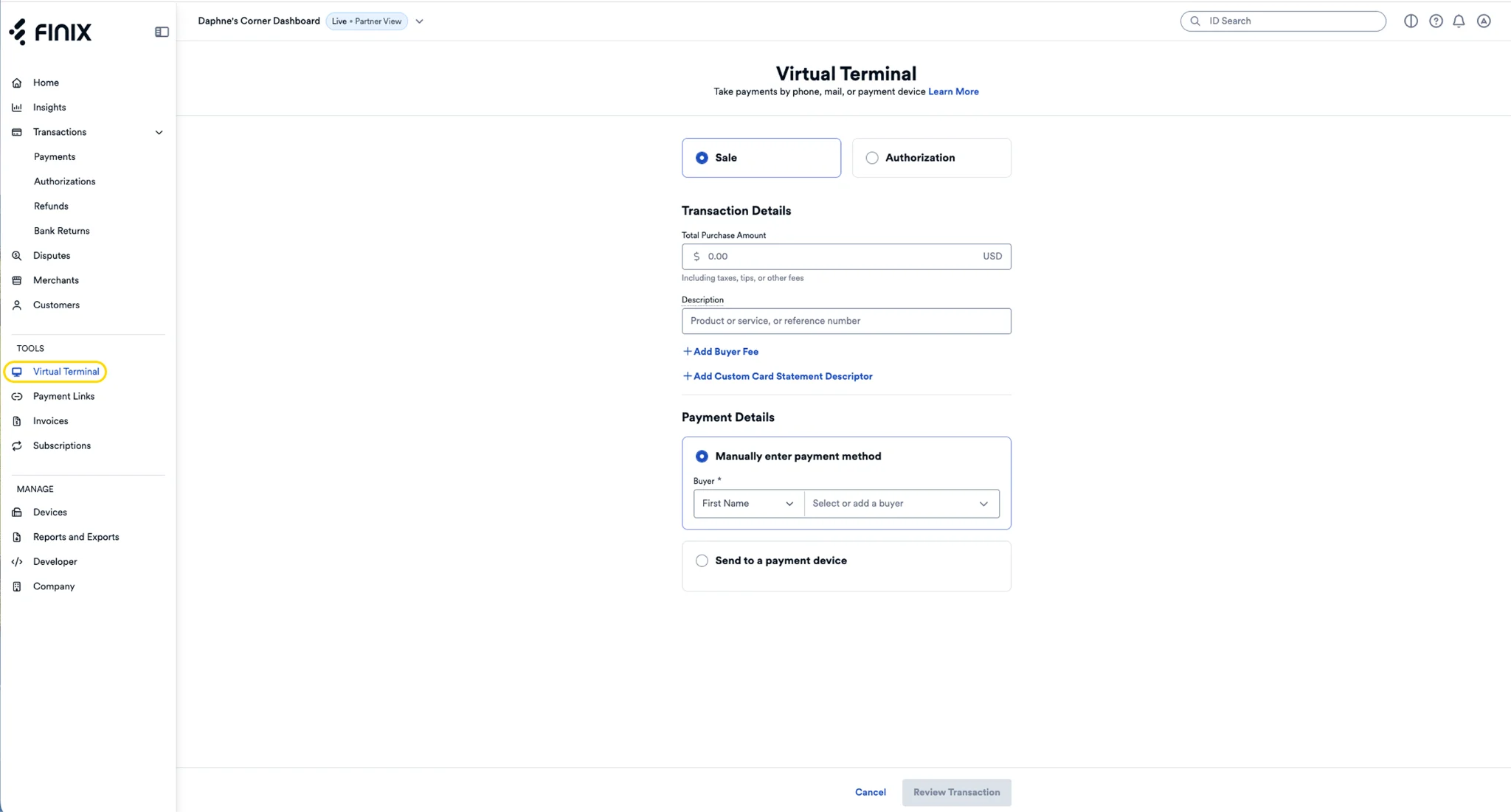Focus the ID Search box
Viewport: 1511px width, 812px height.
[1283, 21]
